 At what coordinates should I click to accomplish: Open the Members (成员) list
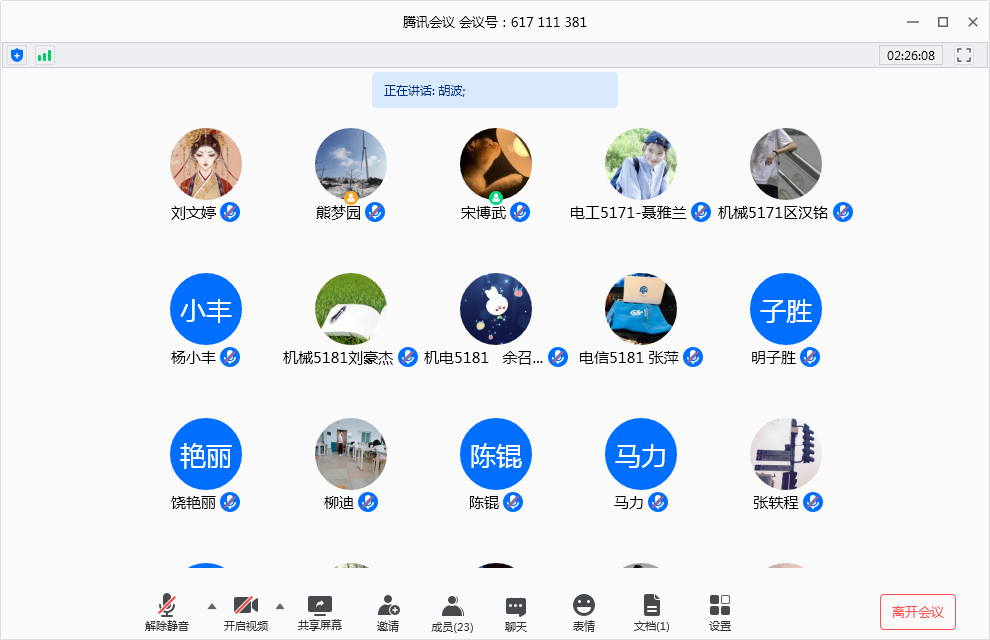tap(452, 612)
